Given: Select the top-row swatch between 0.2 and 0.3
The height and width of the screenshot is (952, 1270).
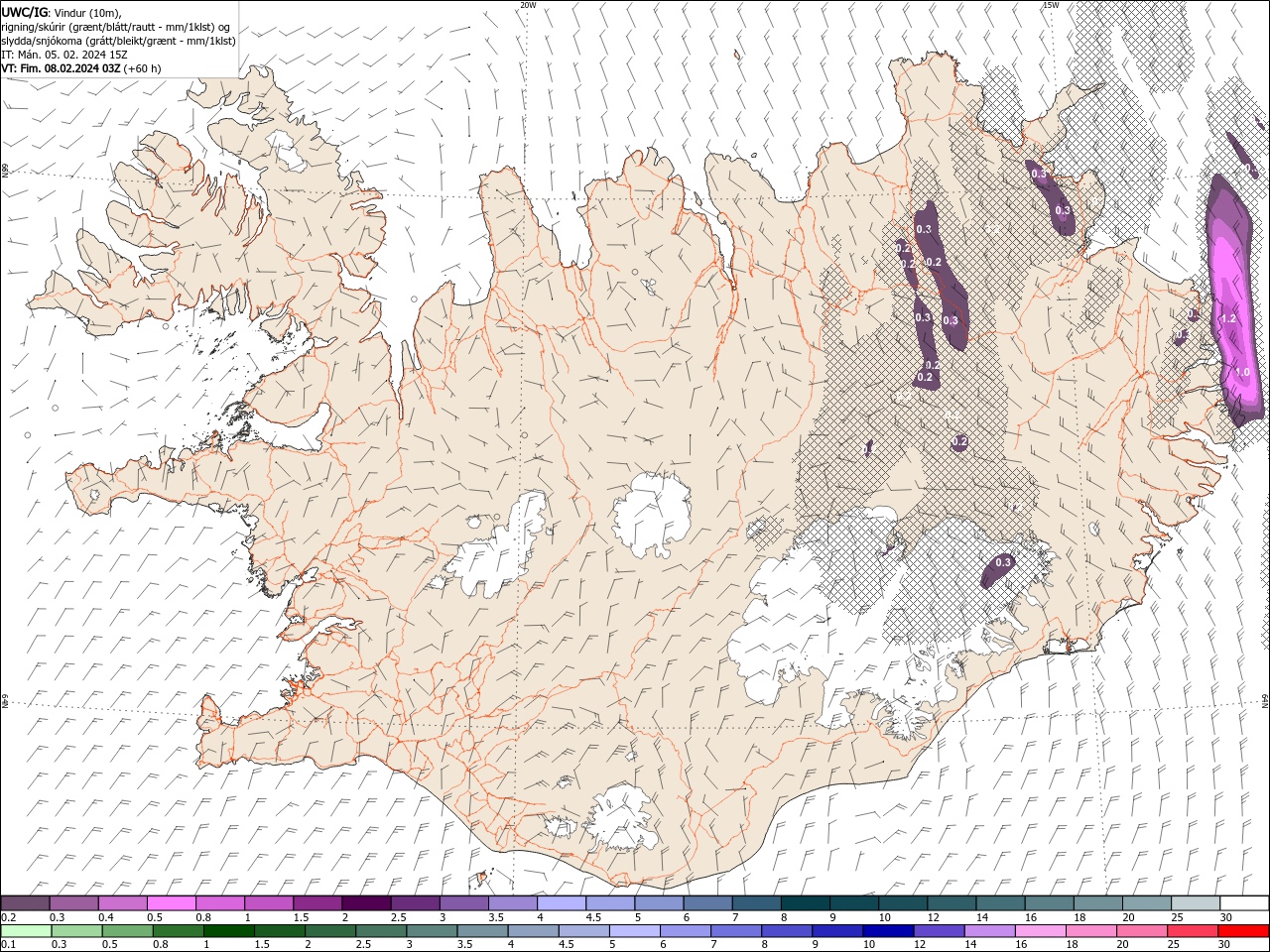Looking at the screenshot, I should (25, 903).
